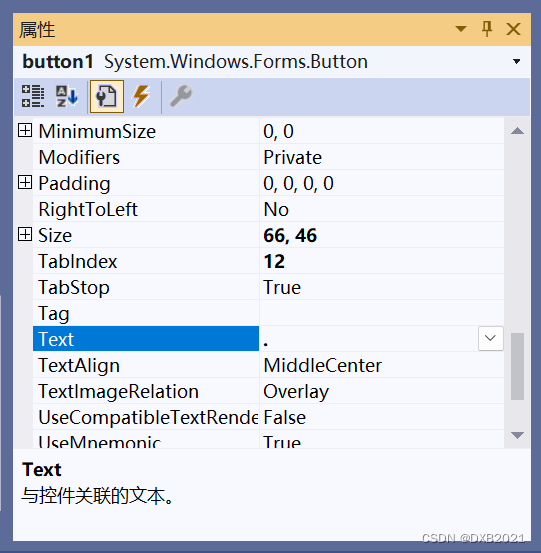Open Property Pages wrench icon
Screen dimensions: 541x553
click(x=181, y=96)
